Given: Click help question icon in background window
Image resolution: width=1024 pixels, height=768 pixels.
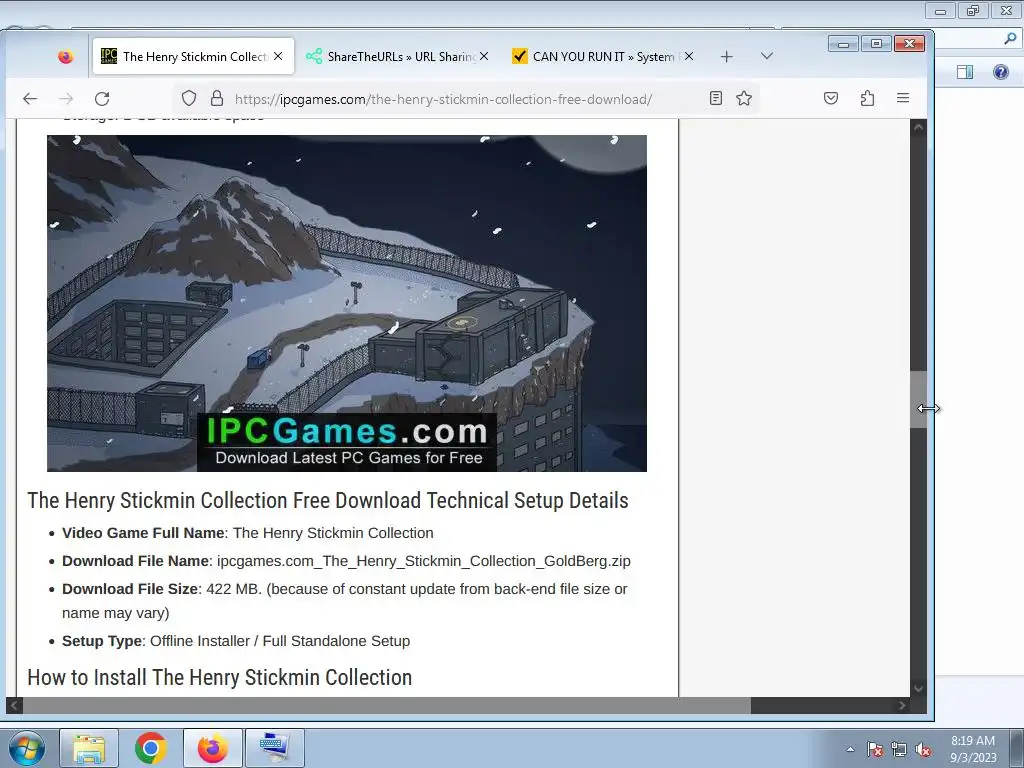Looking at the screenshot, I should click(x=1000, y=72).
